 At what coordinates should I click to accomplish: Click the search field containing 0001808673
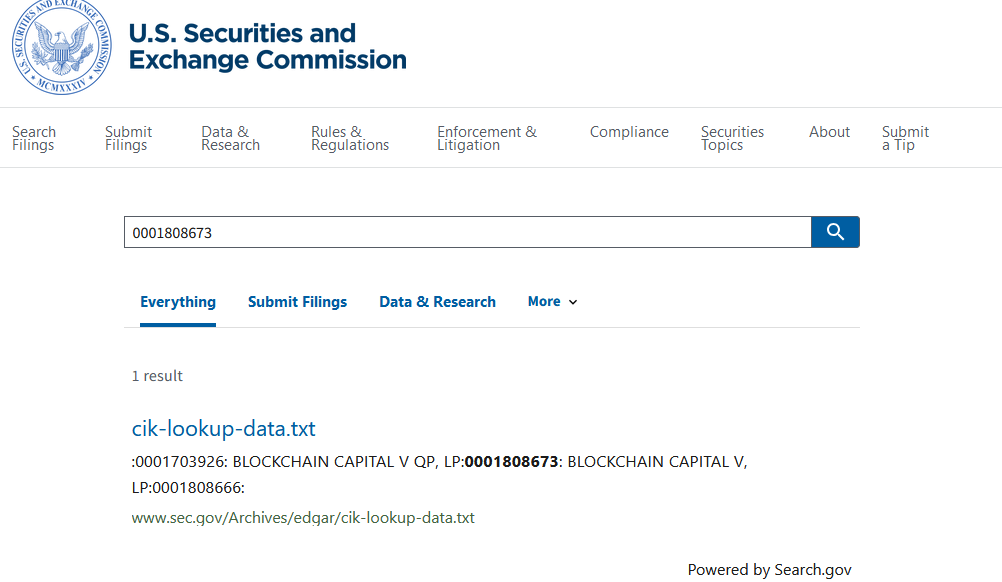pos(468,232)
